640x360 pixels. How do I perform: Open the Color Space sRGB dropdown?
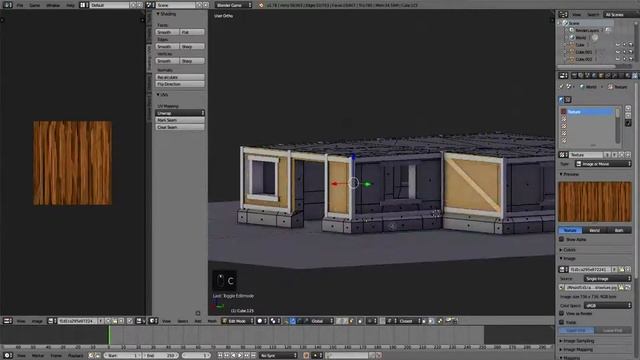(608, 305)
